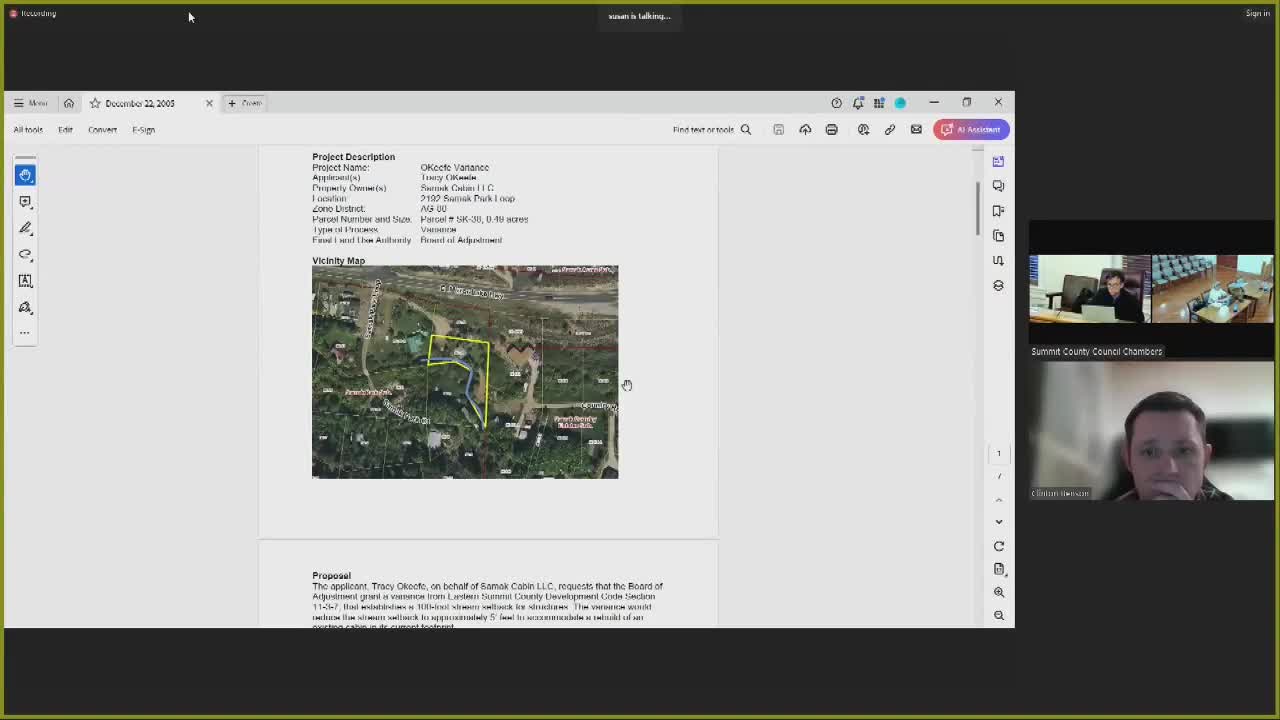Screen dimensions: 1280x720
Task: Zoom in using the magnifier icon
Action: 998,591
